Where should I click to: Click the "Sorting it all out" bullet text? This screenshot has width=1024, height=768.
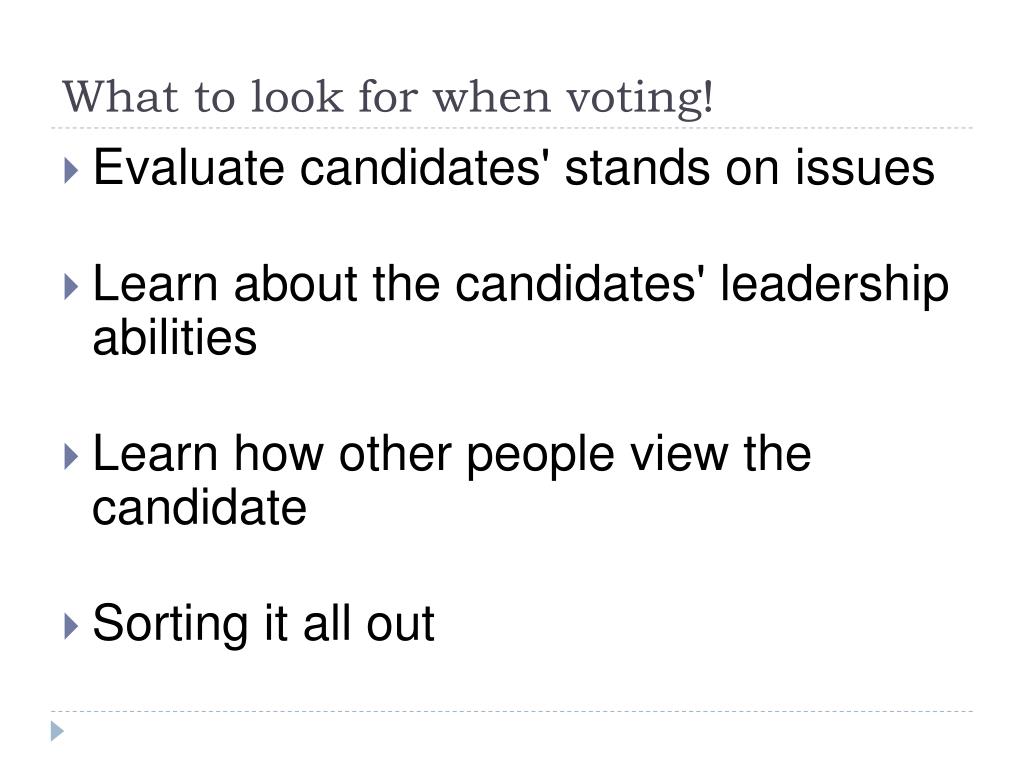264,624
